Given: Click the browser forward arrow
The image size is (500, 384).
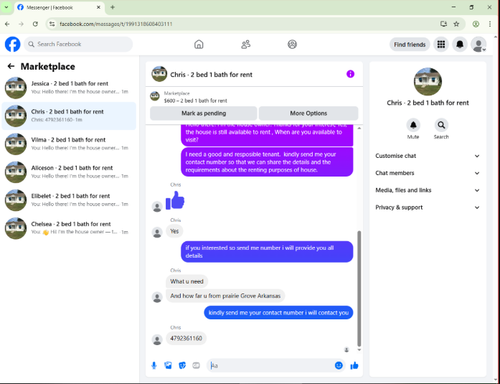Looking at the screenshot, I should pyautogui.click(x=21, y=24).
